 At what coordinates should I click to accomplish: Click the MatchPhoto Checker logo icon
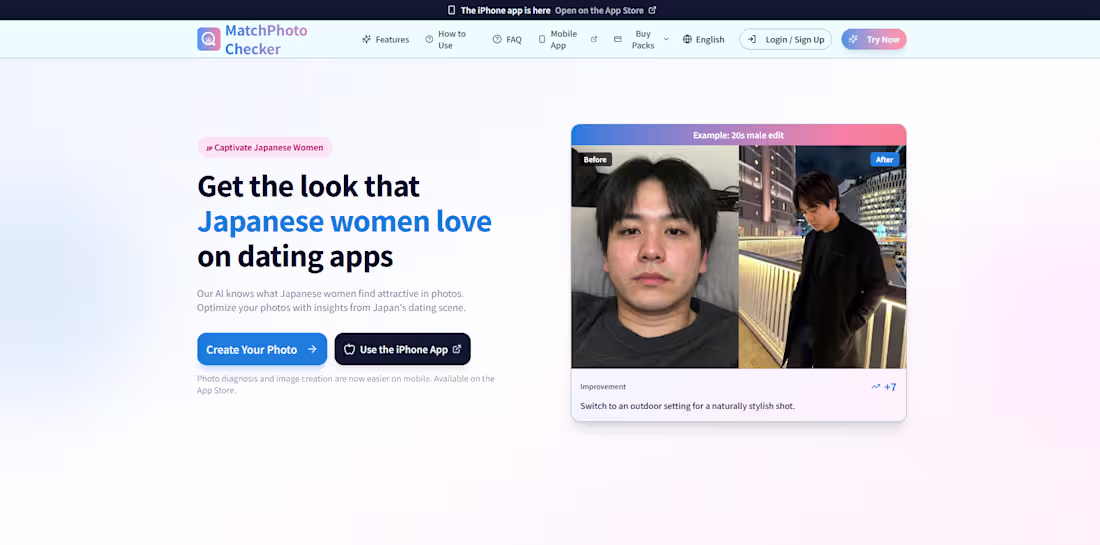pyautogui.click(x=208, y=39)
